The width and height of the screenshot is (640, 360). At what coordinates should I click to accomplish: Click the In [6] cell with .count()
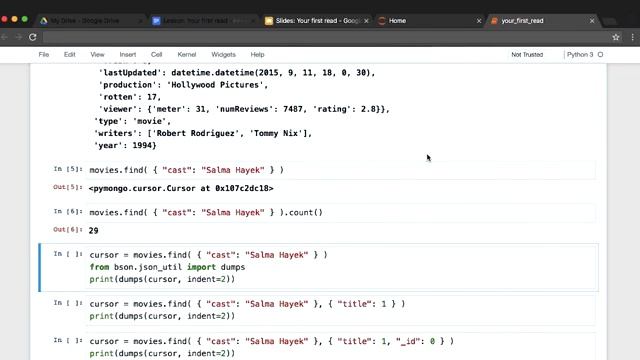(x=342, y=213)
